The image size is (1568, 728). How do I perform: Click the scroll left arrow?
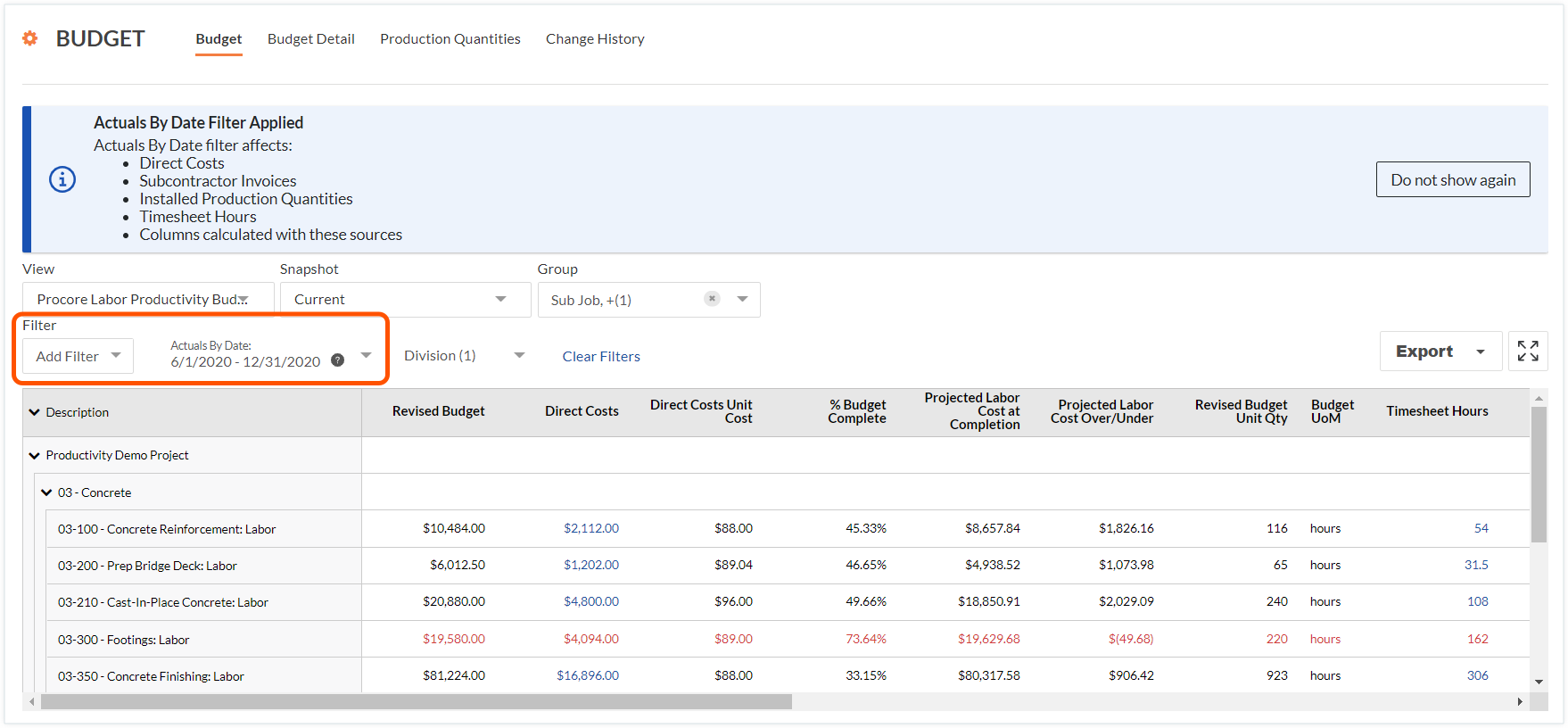[x=32, y=702]
